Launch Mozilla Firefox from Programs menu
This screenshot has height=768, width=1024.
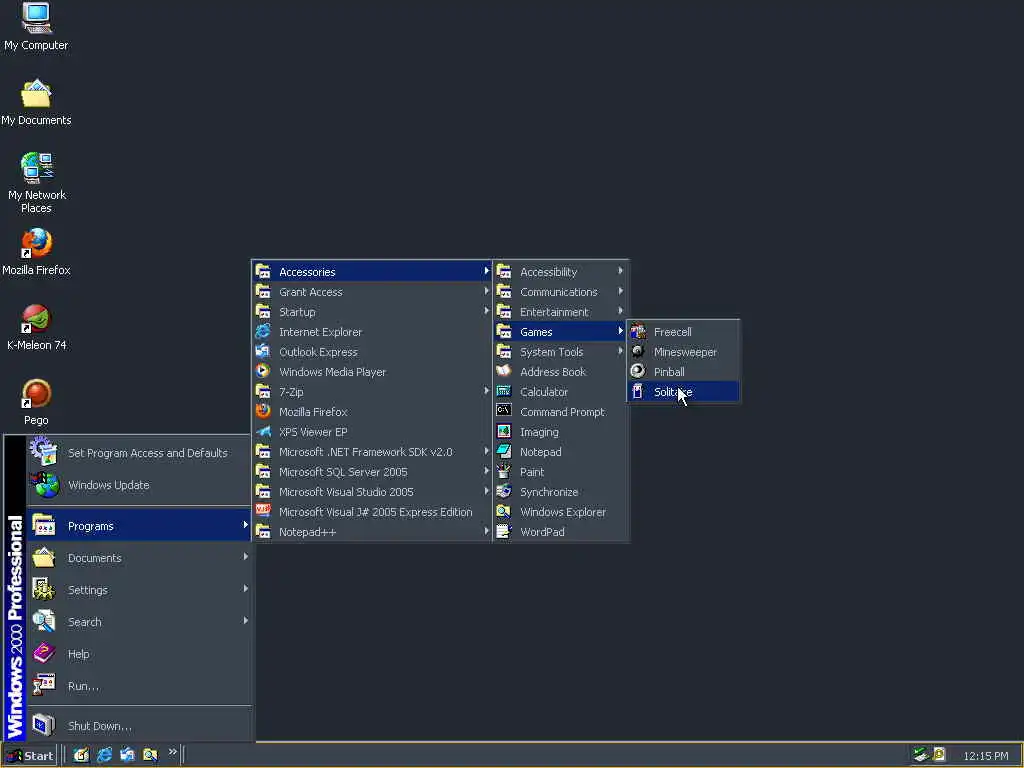pos(372,411)
